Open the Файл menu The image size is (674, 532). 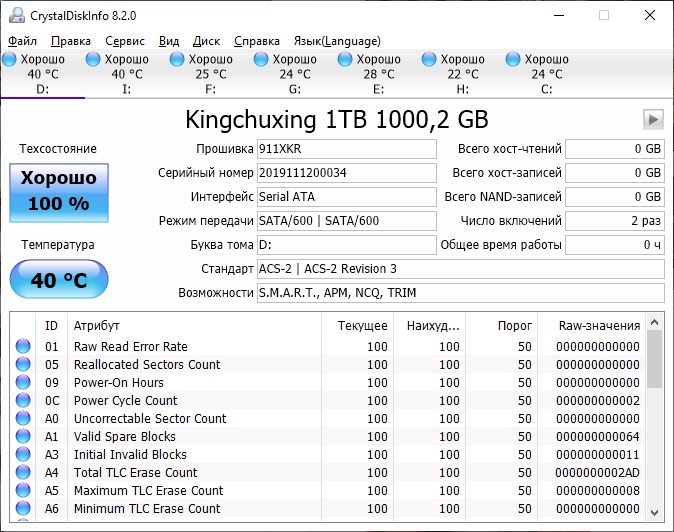22,41
